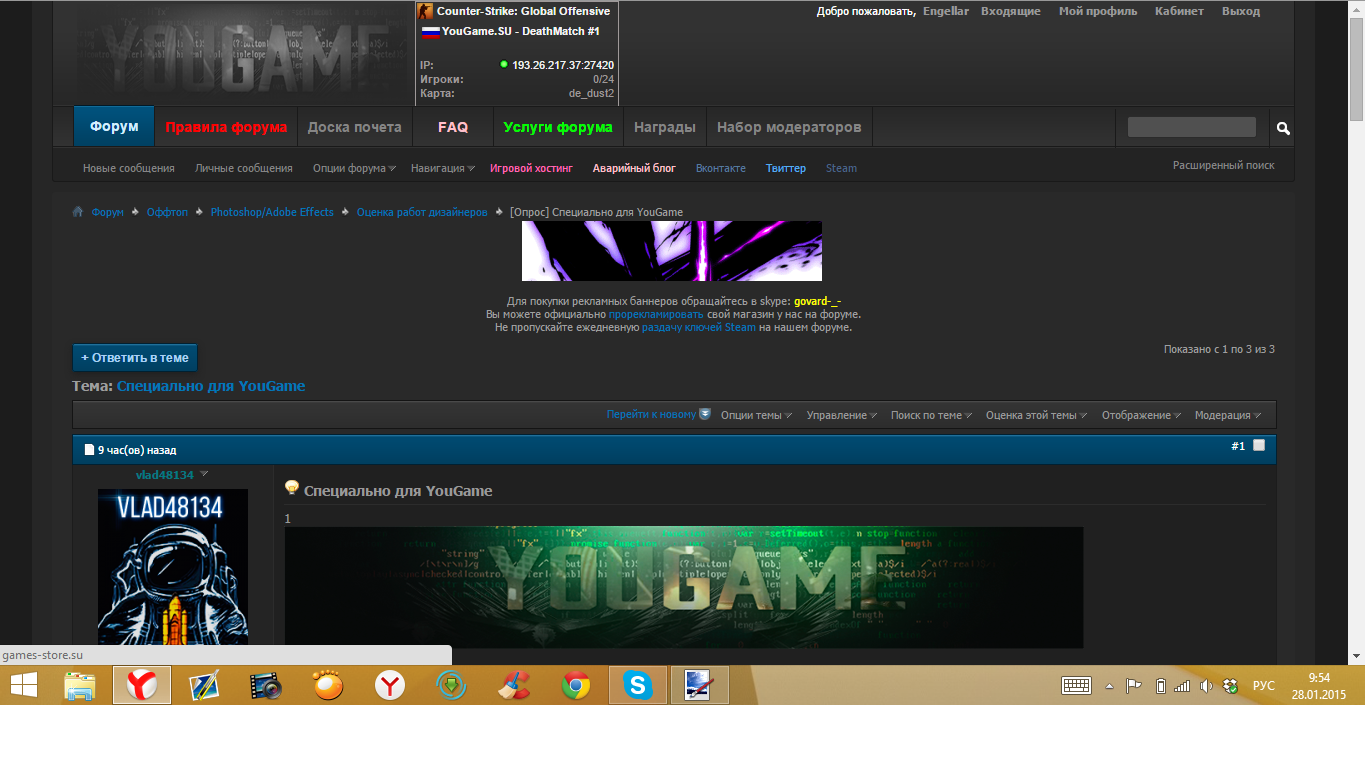The height and width of the screenshot is (768, 1366).
Task: Tick the checkbox for post #1
Action: (1259, 446)
